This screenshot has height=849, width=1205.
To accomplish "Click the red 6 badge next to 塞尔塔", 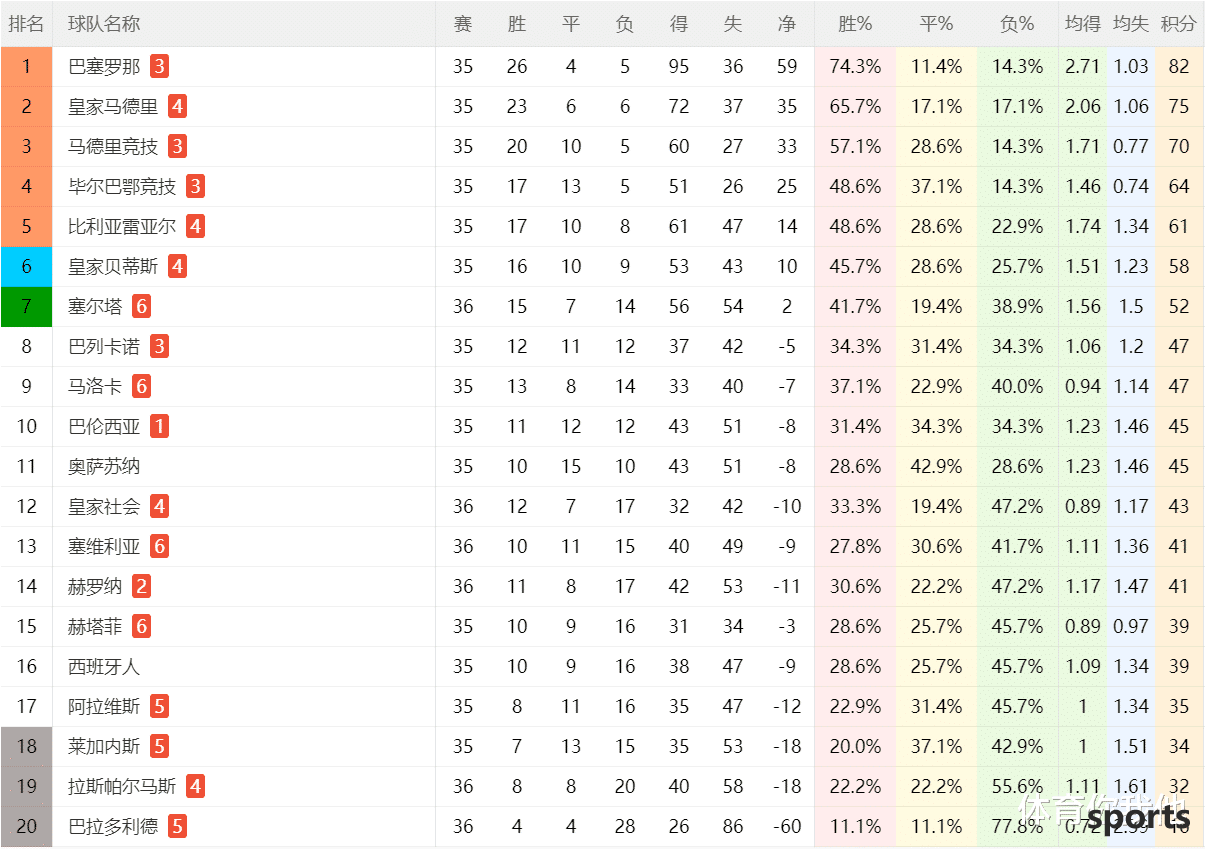I will click(x=141, y=307).
